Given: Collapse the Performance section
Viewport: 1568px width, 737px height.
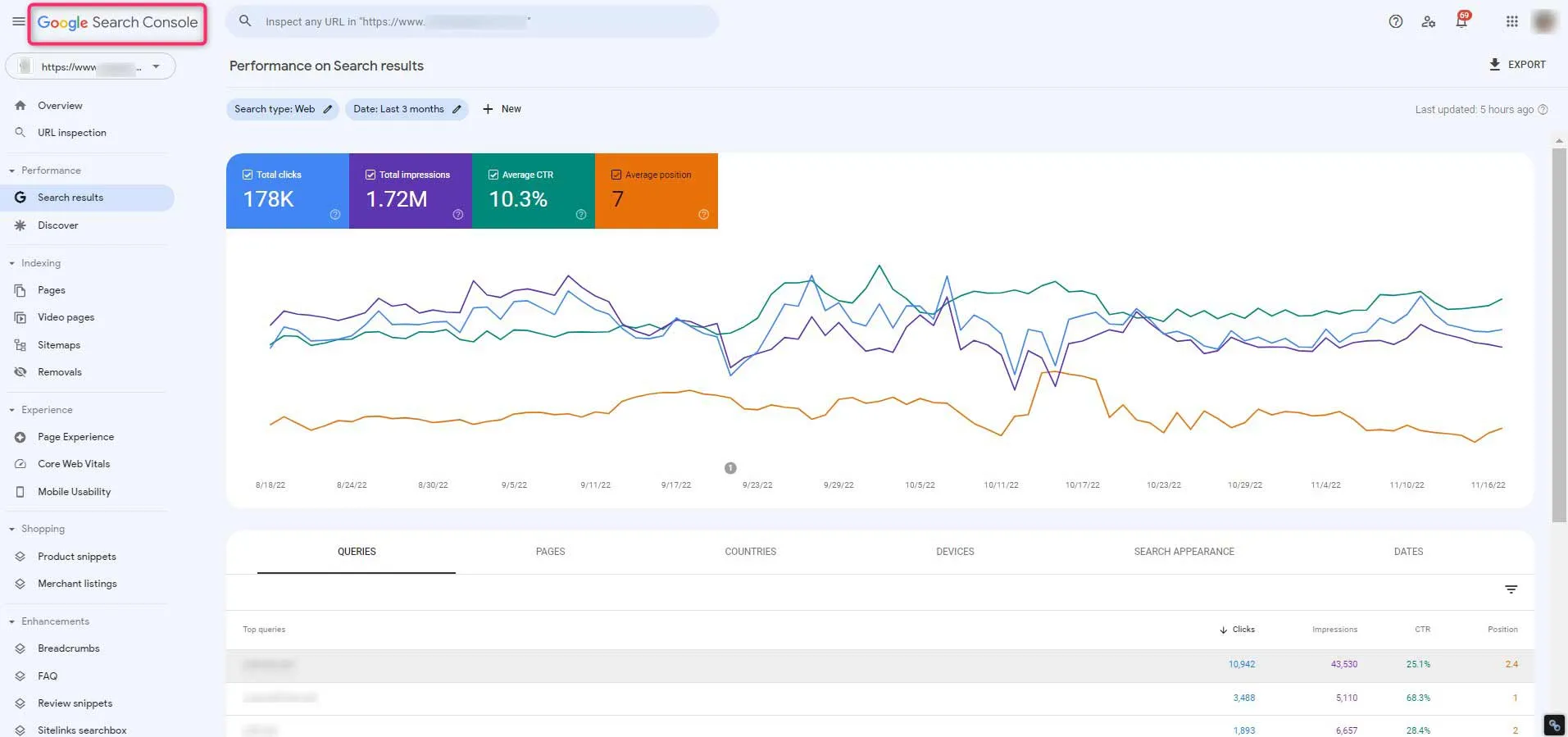Looking at the screenshot, I should (11, 171).
